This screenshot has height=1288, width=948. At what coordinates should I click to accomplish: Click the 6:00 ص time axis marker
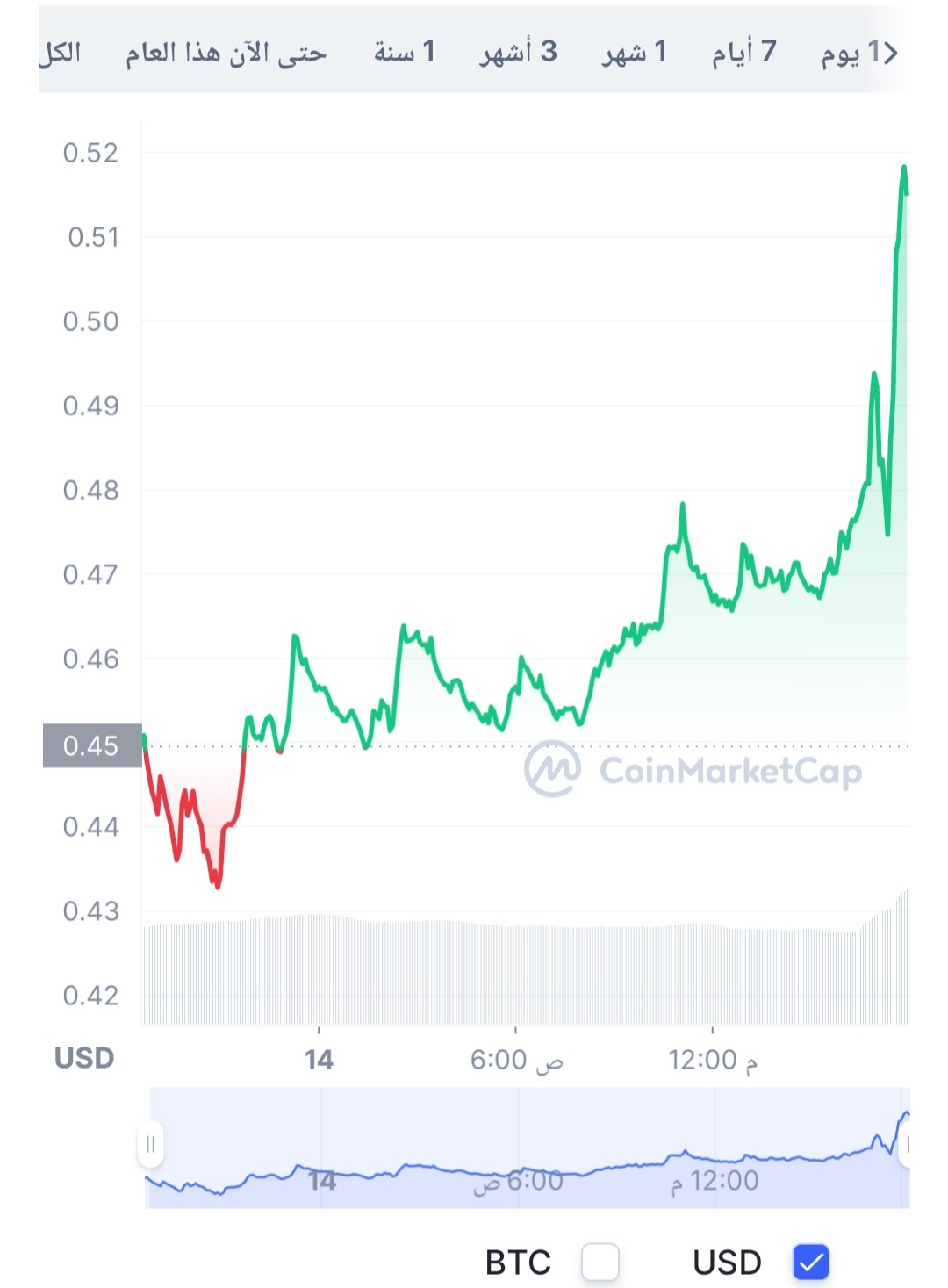click(516, 1060)
